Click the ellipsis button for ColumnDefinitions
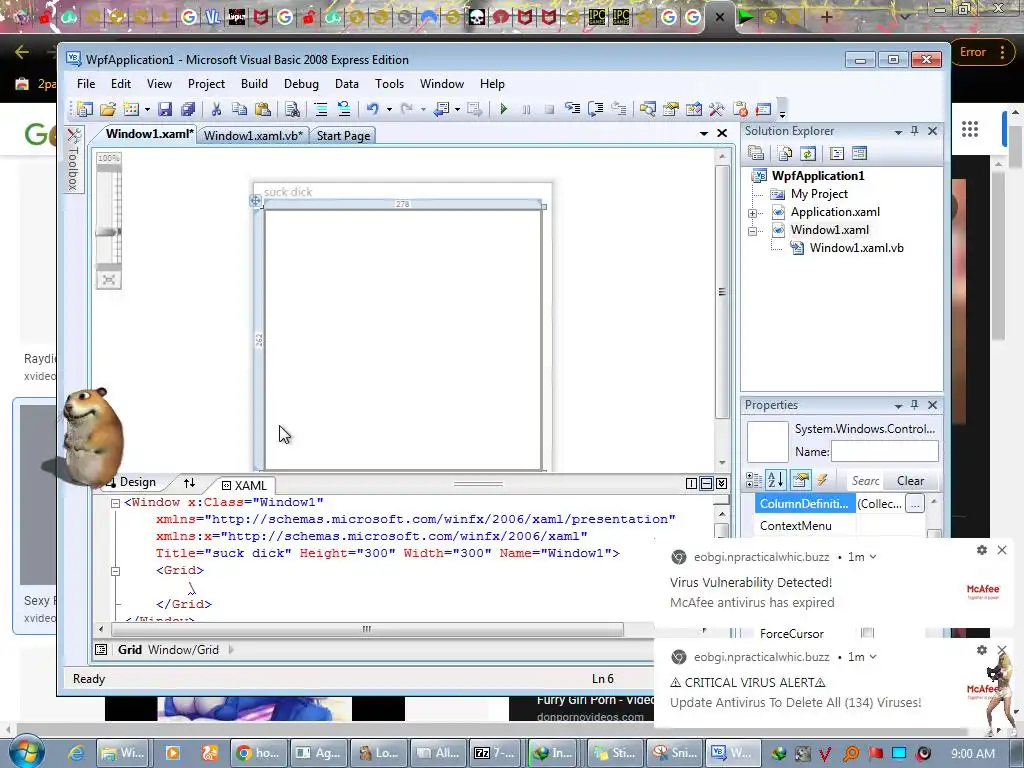Screen dimensions: 1024x768 tap(915, 504)
